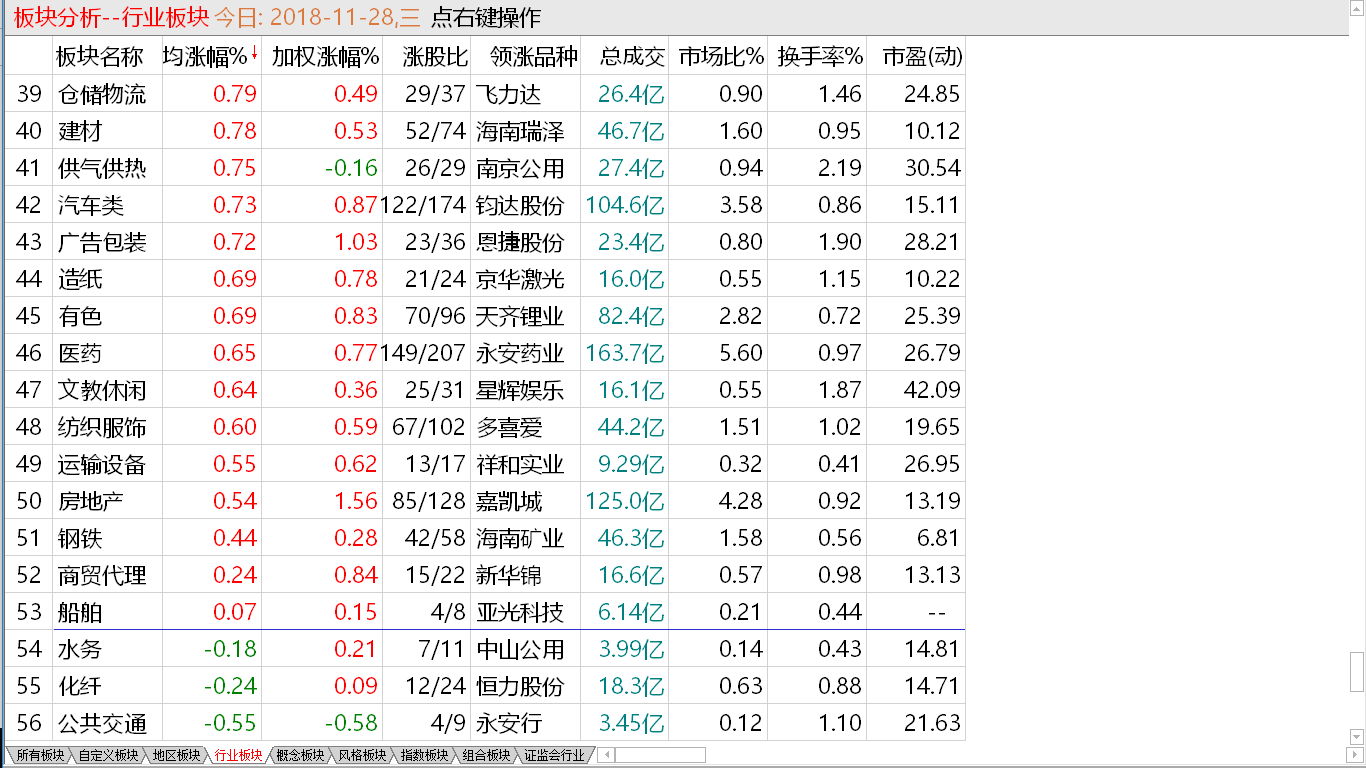Click the 163.7亿 turnover value
This screenshot has height=768, width=1366.
[625, 353]
